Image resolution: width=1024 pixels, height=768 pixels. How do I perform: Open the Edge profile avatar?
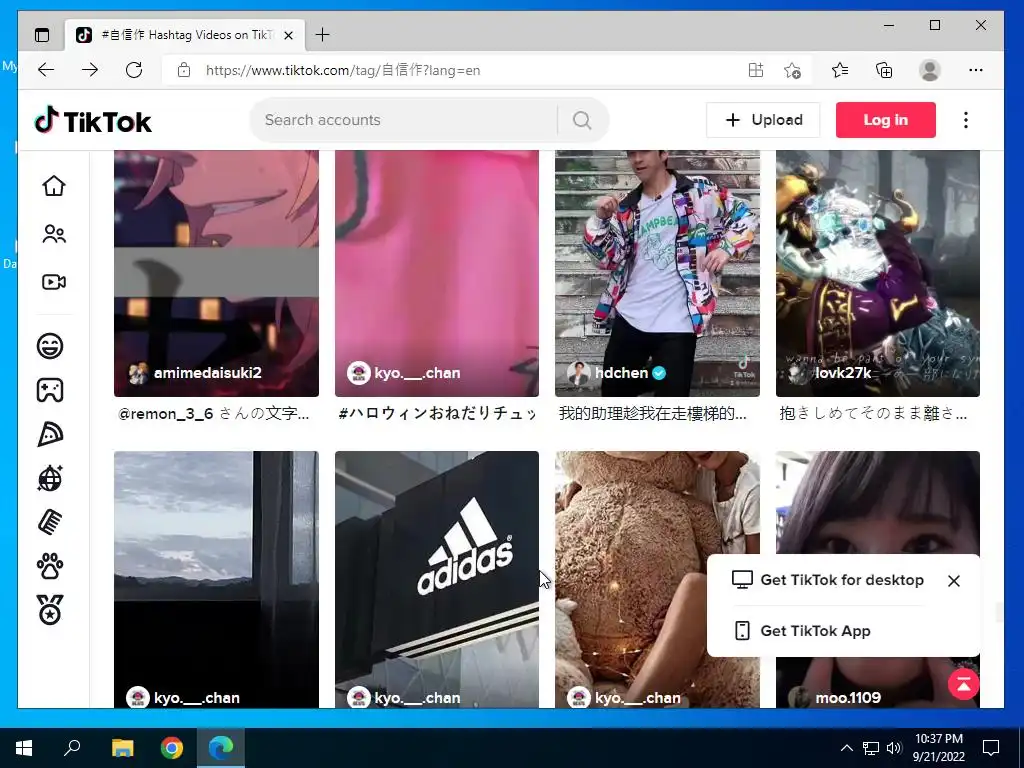929,70
